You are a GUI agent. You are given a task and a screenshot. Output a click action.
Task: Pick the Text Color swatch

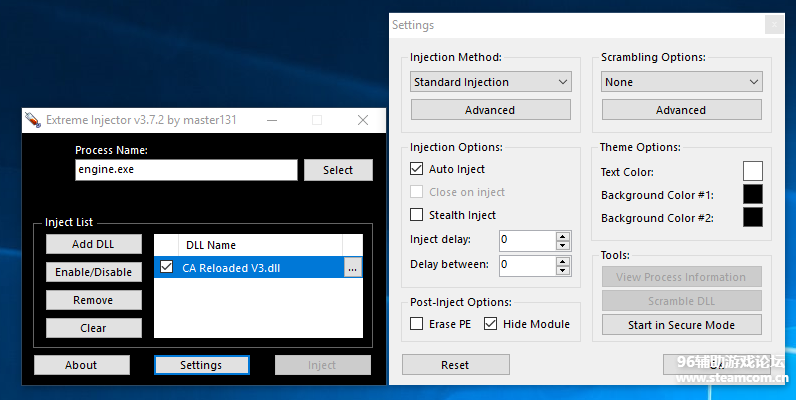coord(753,171)
